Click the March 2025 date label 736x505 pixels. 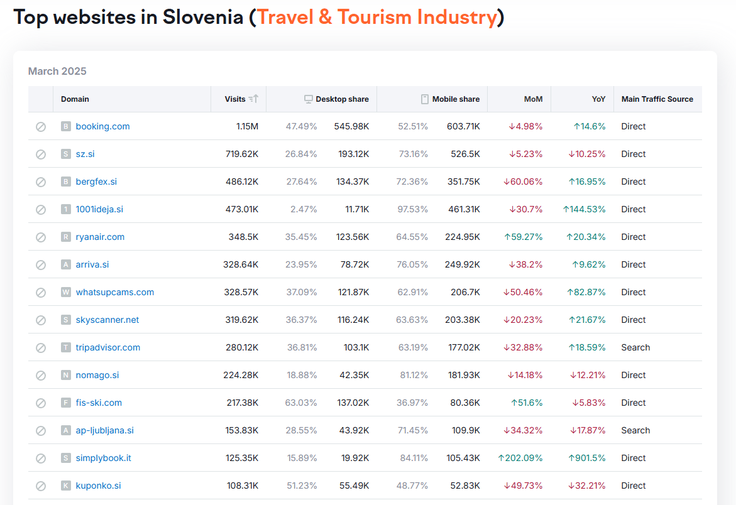click(x=57, y=71)
